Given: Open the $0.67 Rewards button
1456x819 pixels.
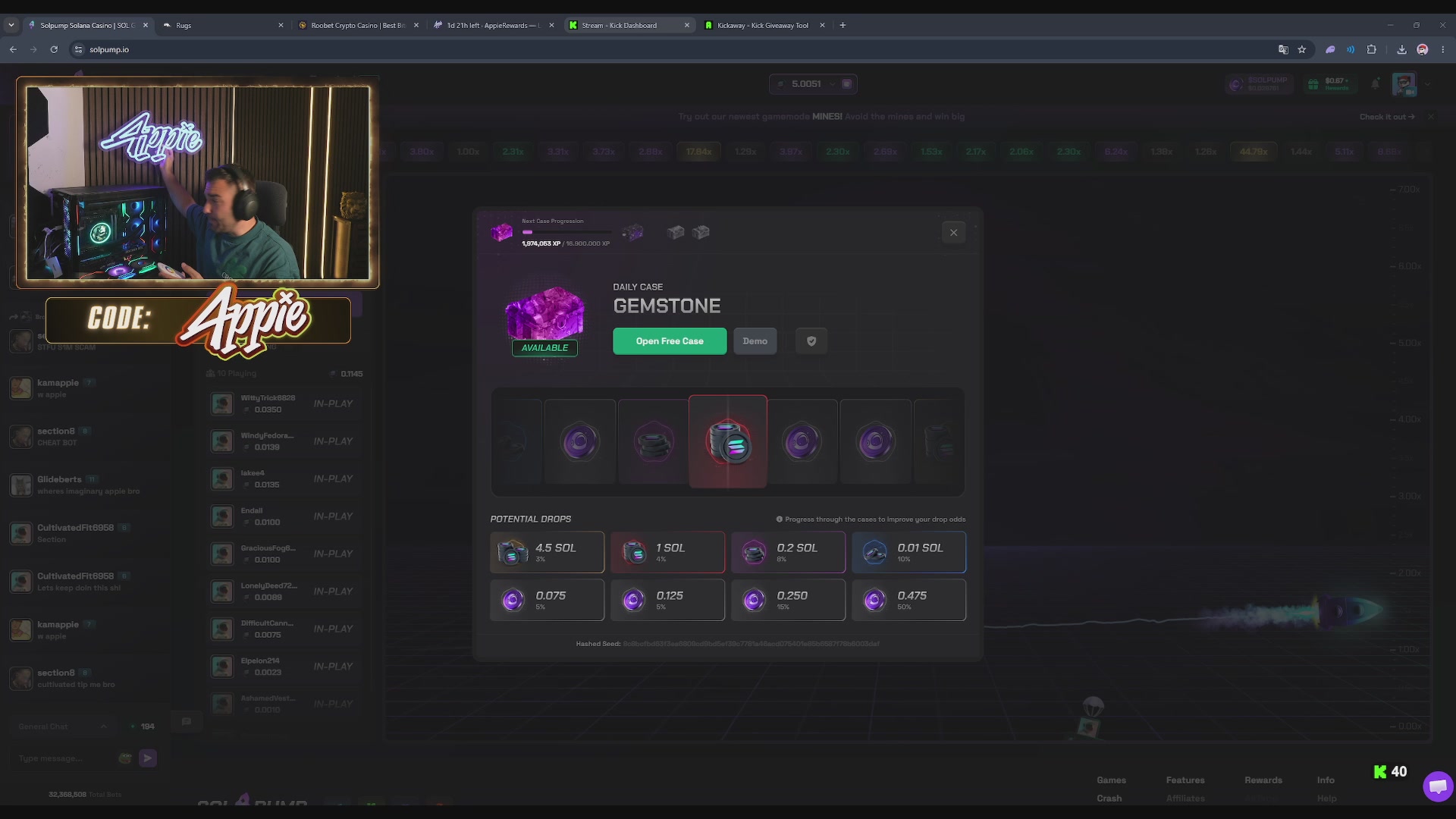Looking at the screenshot, I should coord(1331,84).
